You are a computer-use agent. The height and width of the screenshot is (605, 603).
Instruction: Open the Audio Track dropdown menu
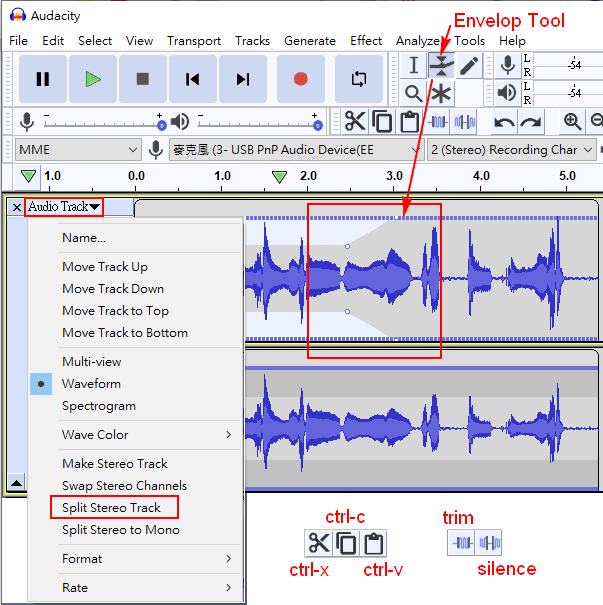[x=64, y=207]
